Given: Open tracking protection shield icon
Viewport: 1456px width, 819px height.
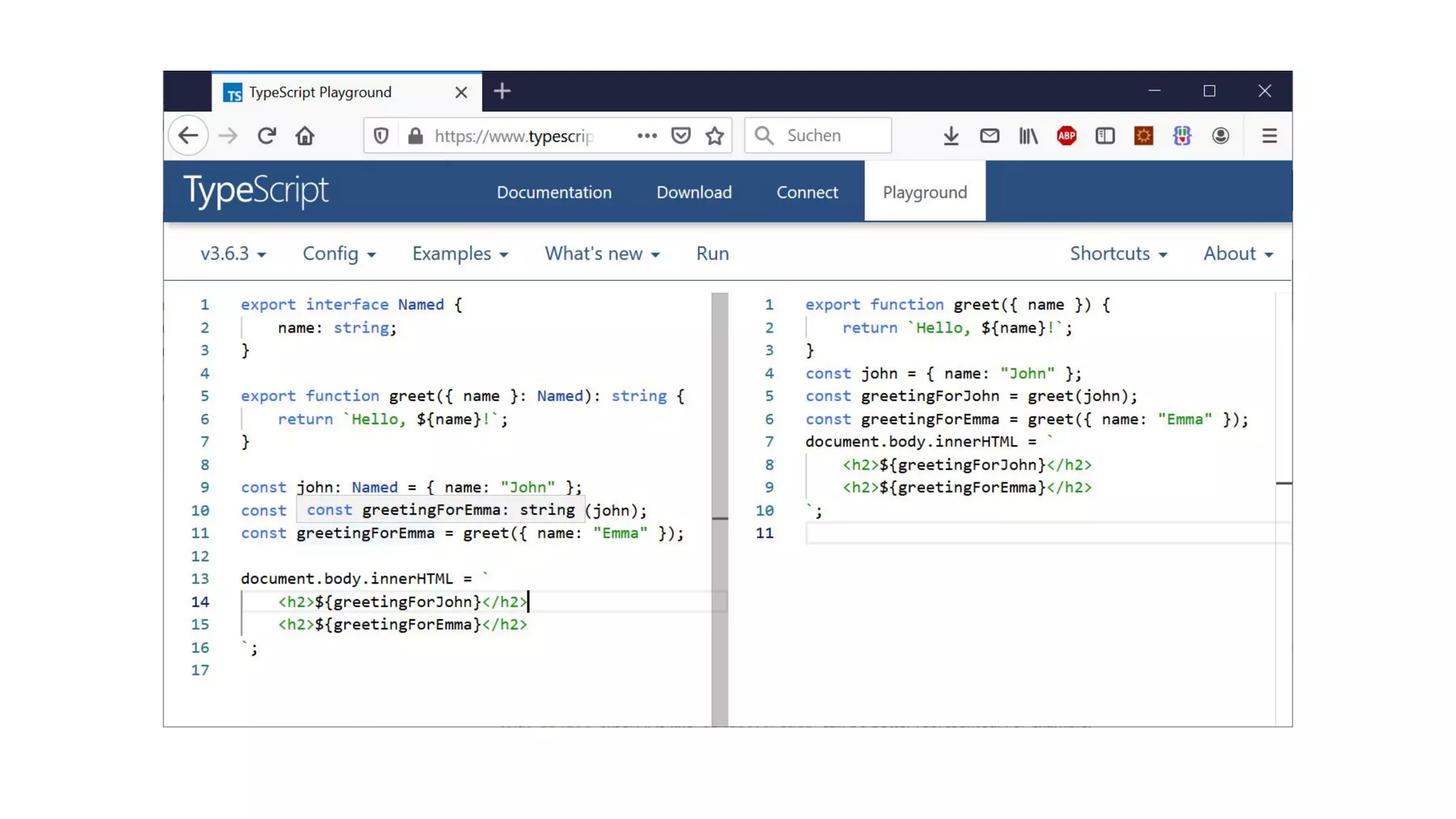Looking at the screenshot, I should [x=381, y=136].
